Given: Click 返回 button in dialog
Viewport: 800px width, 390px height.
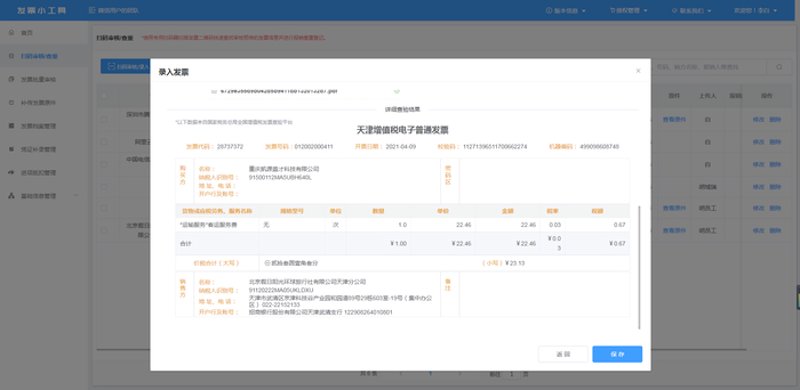Looking at the screenshot, I should (563, 354).
